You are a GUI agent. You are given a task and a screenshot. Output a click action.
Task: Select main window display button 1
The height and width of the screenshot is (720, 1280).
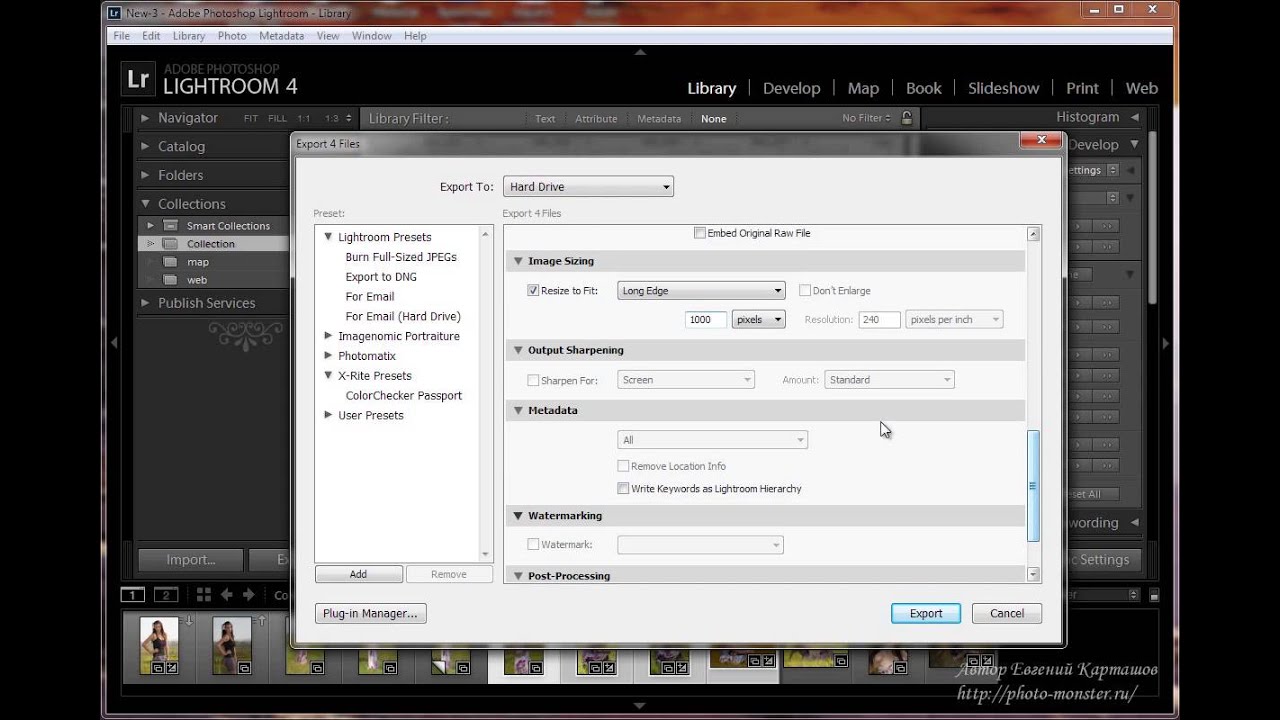132,595
